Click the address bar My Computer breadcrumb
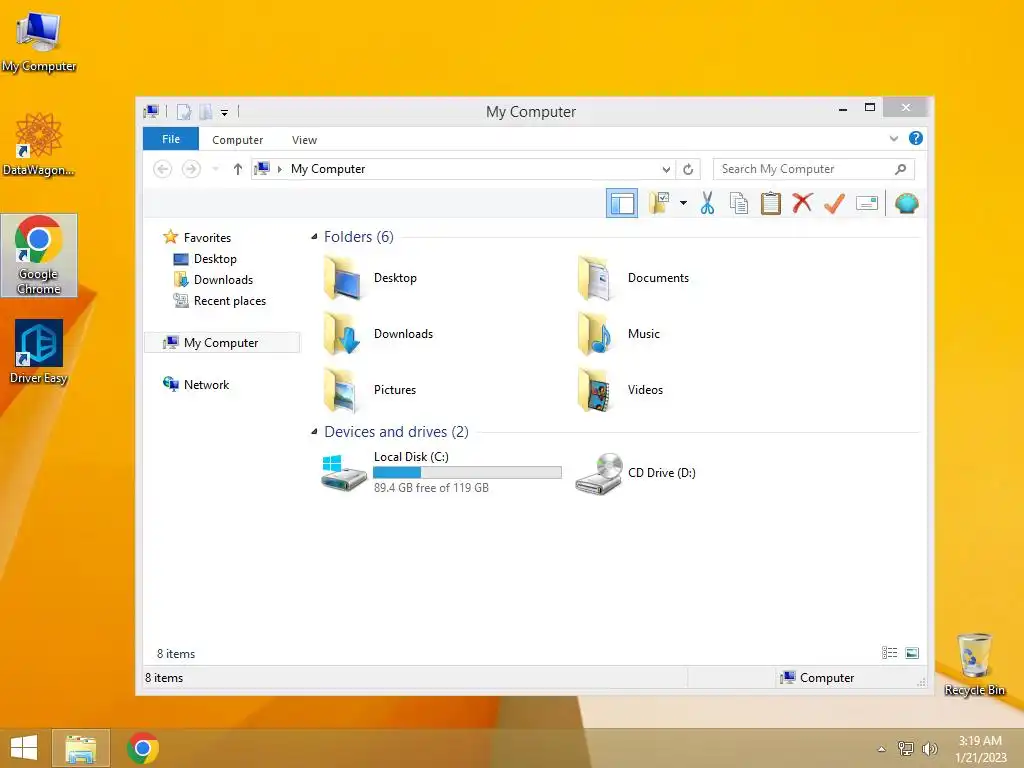Image resolution: width=1024 pixels, height=768 pixels. click(328, 169)
